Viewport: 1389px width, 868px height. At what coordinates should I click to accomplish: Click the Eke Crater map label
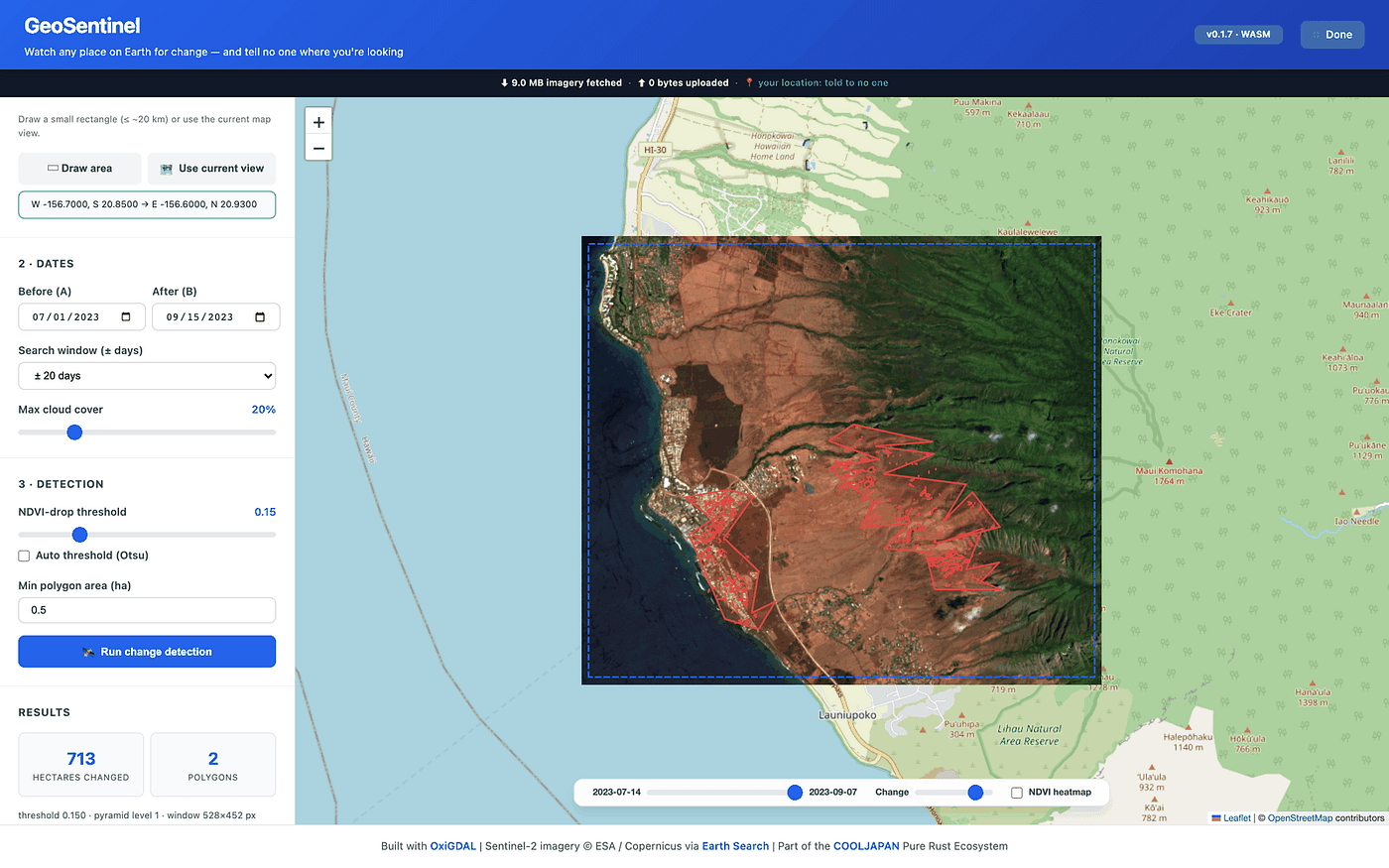(1230, 312)
